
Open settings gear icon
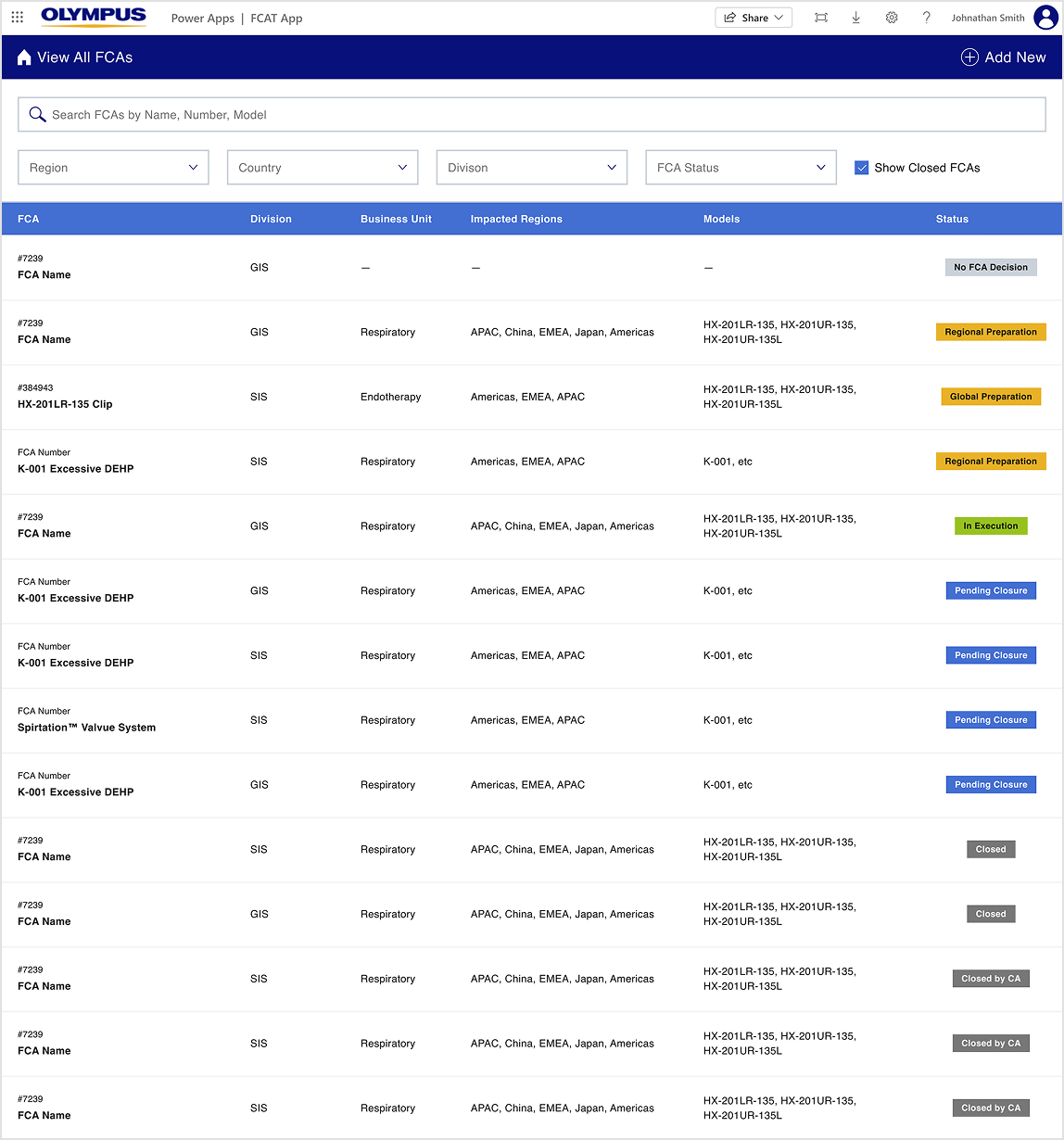[891, 18]
